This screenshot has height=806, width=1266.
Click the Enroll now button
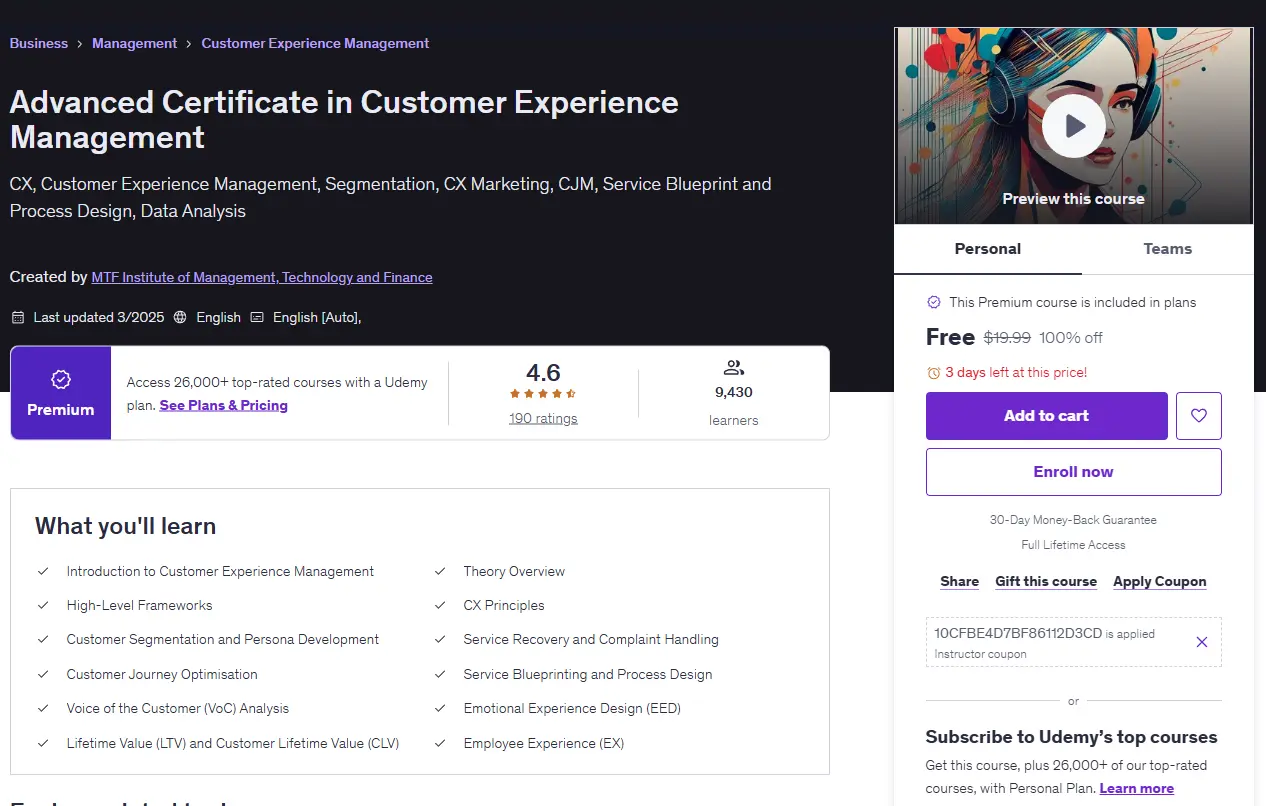[1074, 472]
